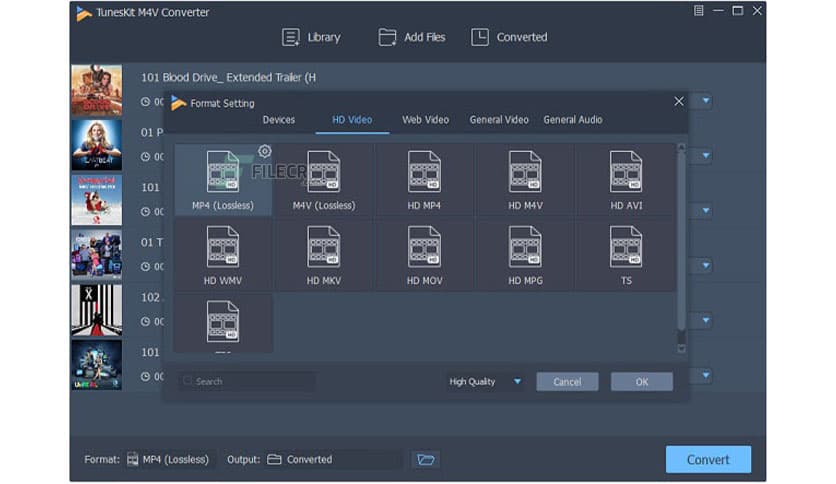The width and height of the screenshot is (836, 484).
Task: Open the output folder browse icon
Action: (x=425, y=459)
